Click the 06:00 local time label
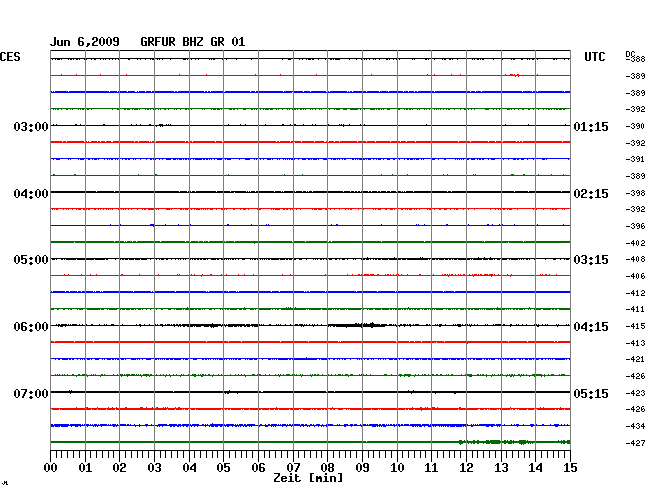The width and height of the screenshot is (650, 494). click(x=31, y=327)
